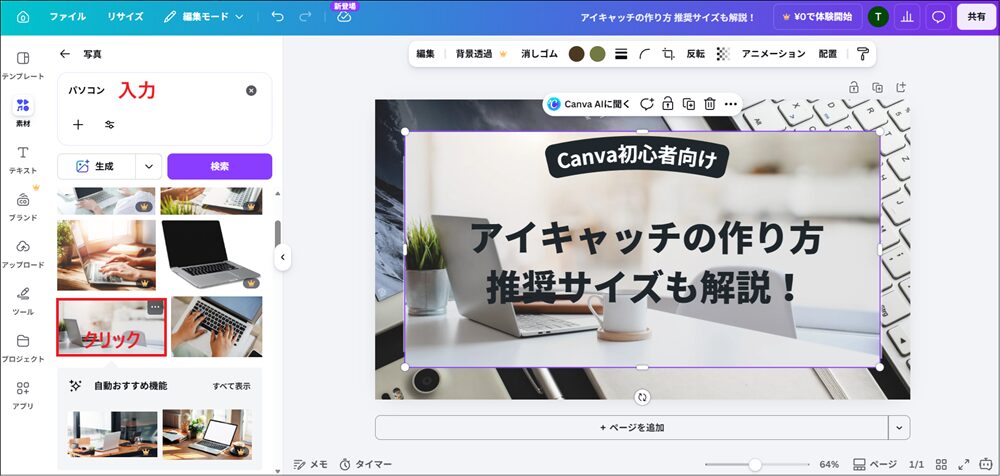Click すべて表示 in 自動おすすめ機能
The image size is (1000, 476).
pyautogui.click(x=232, y=386)
